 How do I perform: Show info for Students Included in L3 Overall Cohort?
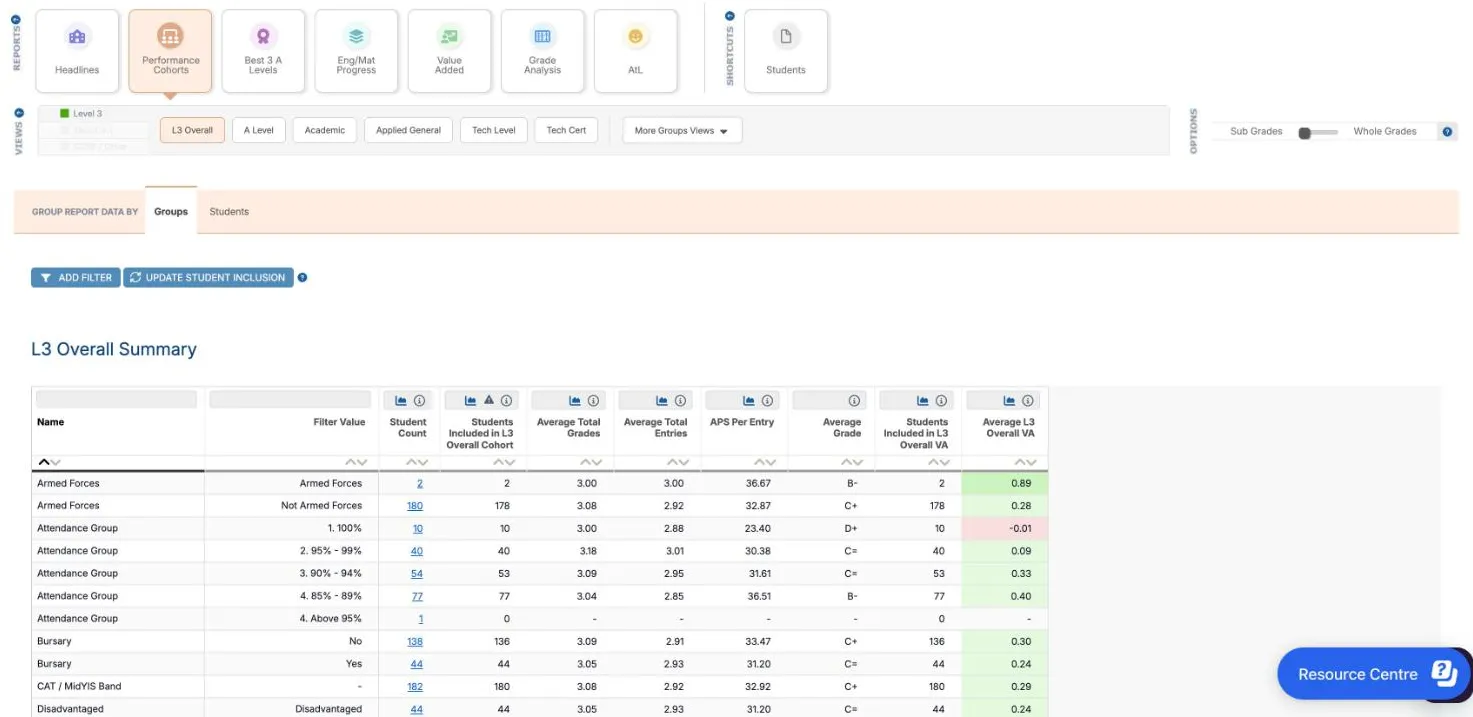tap(507, 400)
